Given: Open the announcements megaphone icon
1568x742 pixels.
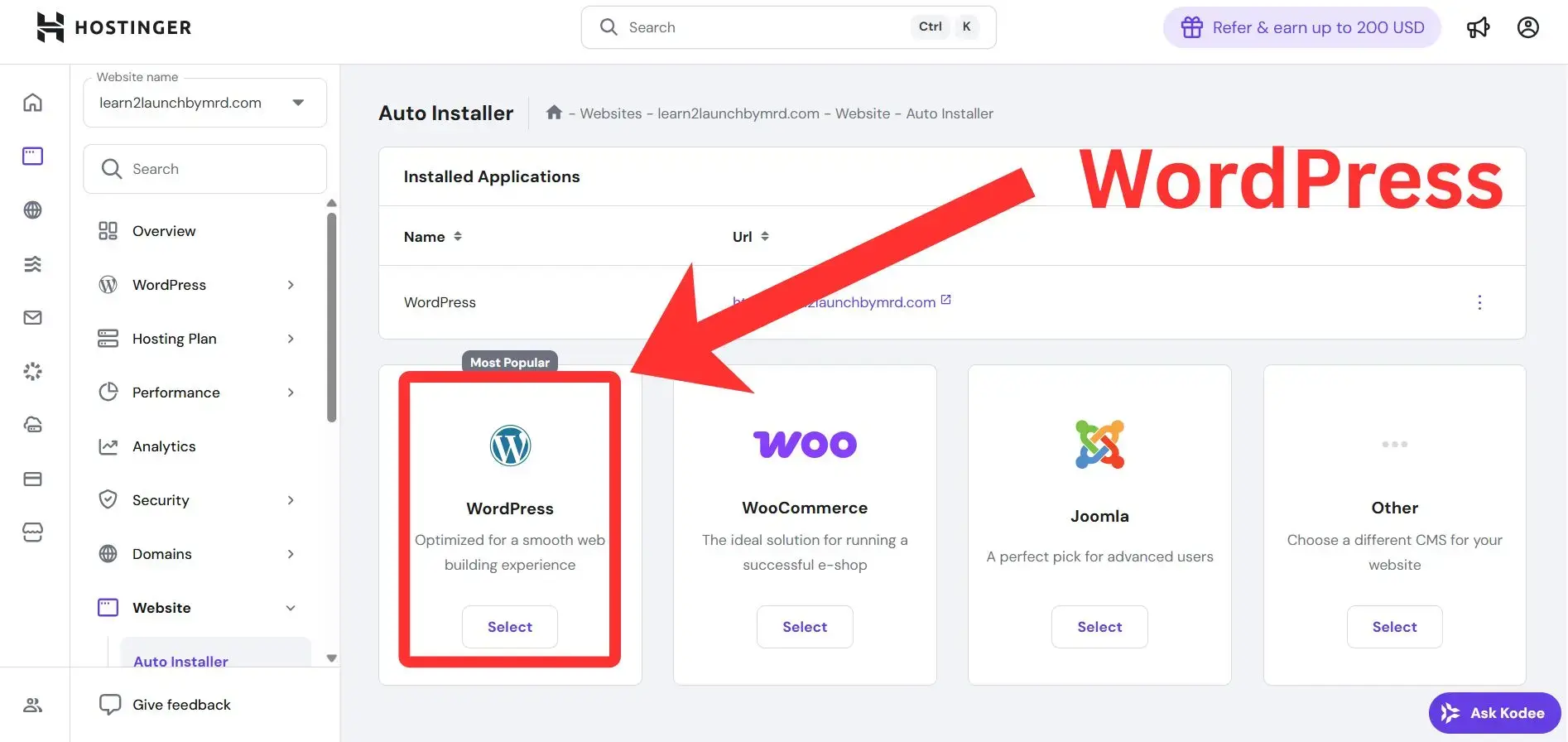Looking at the screenshot, I should coord(1478,27).
